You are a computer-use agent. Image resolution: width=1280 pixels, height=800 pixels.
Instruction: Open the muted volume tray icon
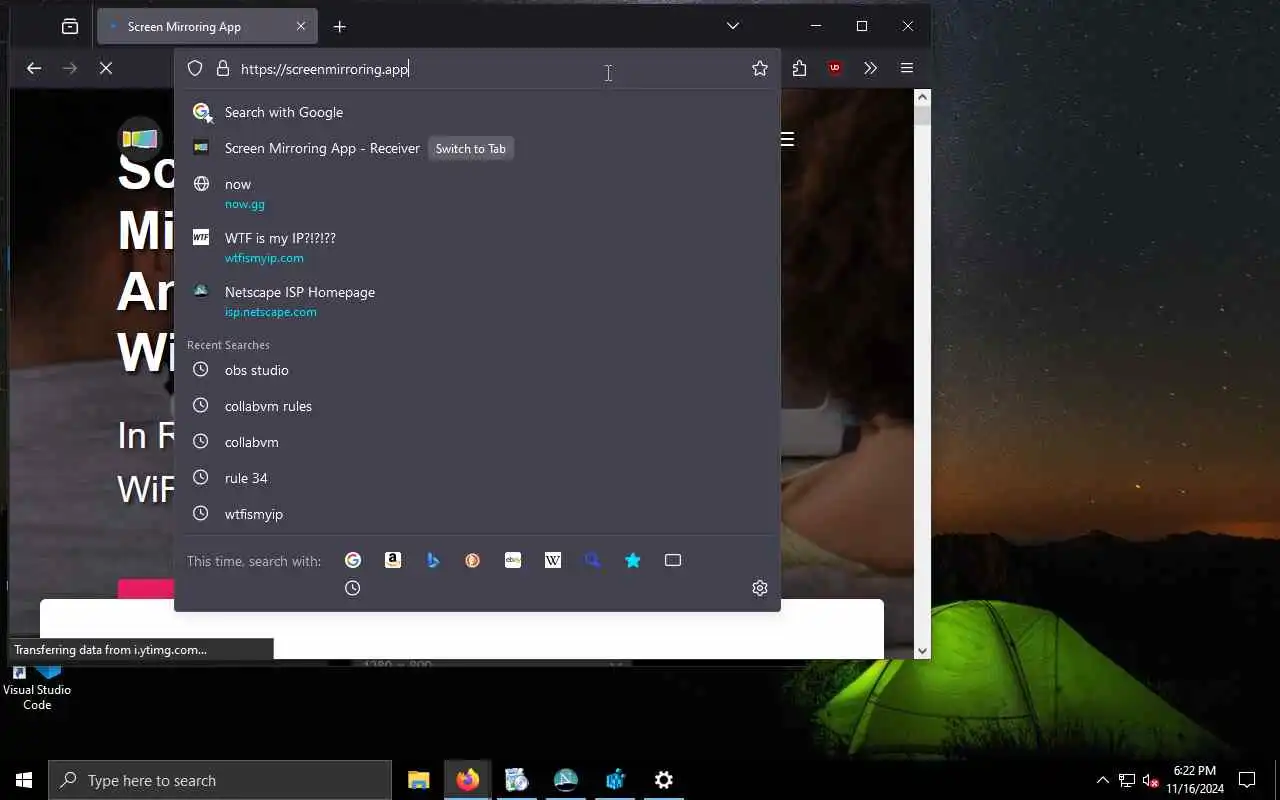click(x=1151, y=780)
